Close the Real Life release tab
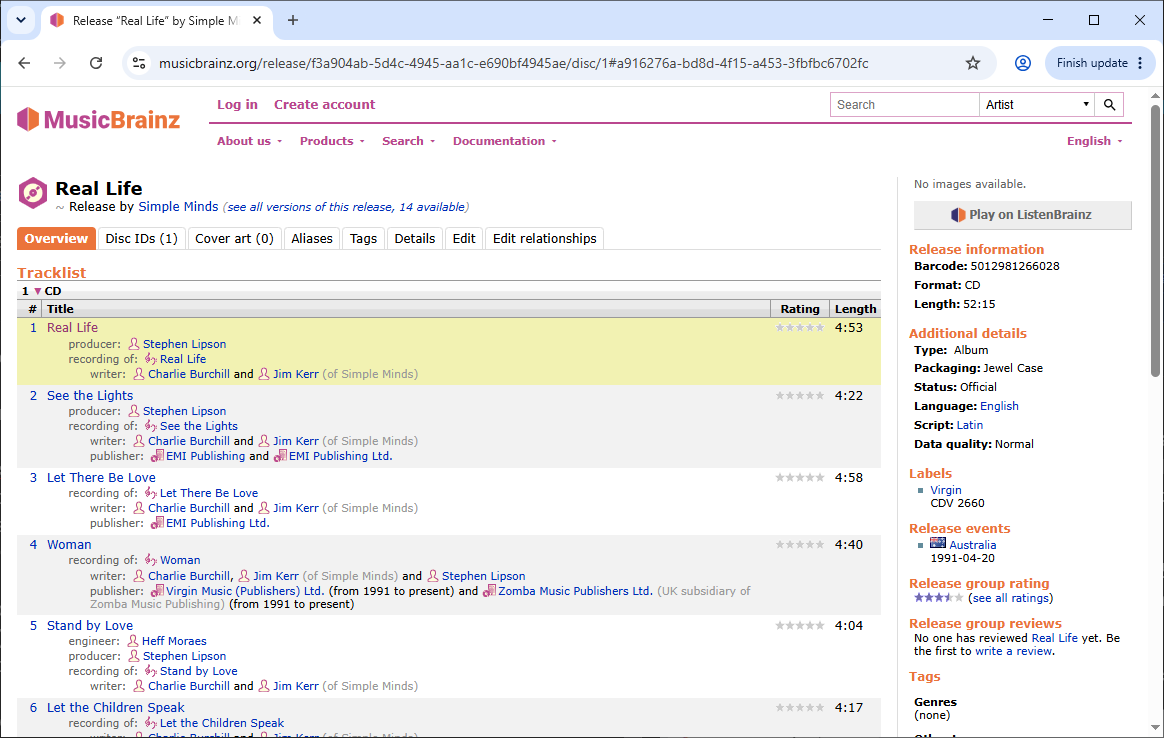1164x738 pixels. (x=257, y=20)
